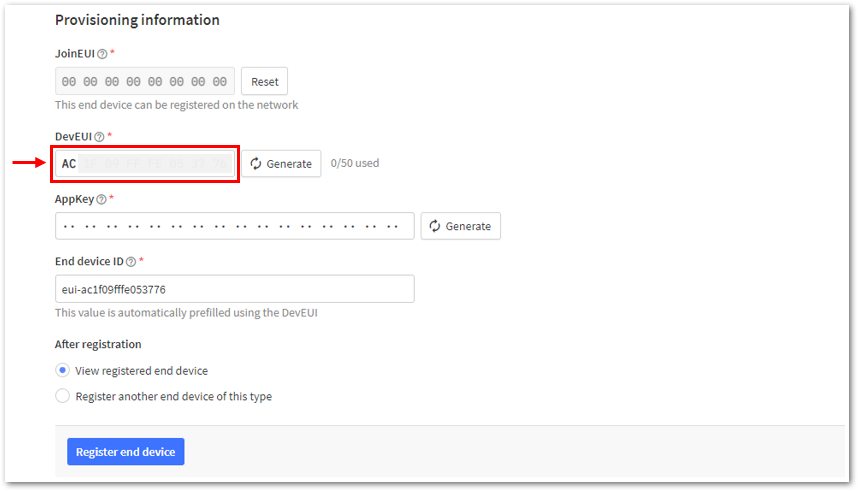The height and width of the screenshot is (491, 858).
Task: Click the prefilled using DevEUI hint text
Action: (186, 313)
